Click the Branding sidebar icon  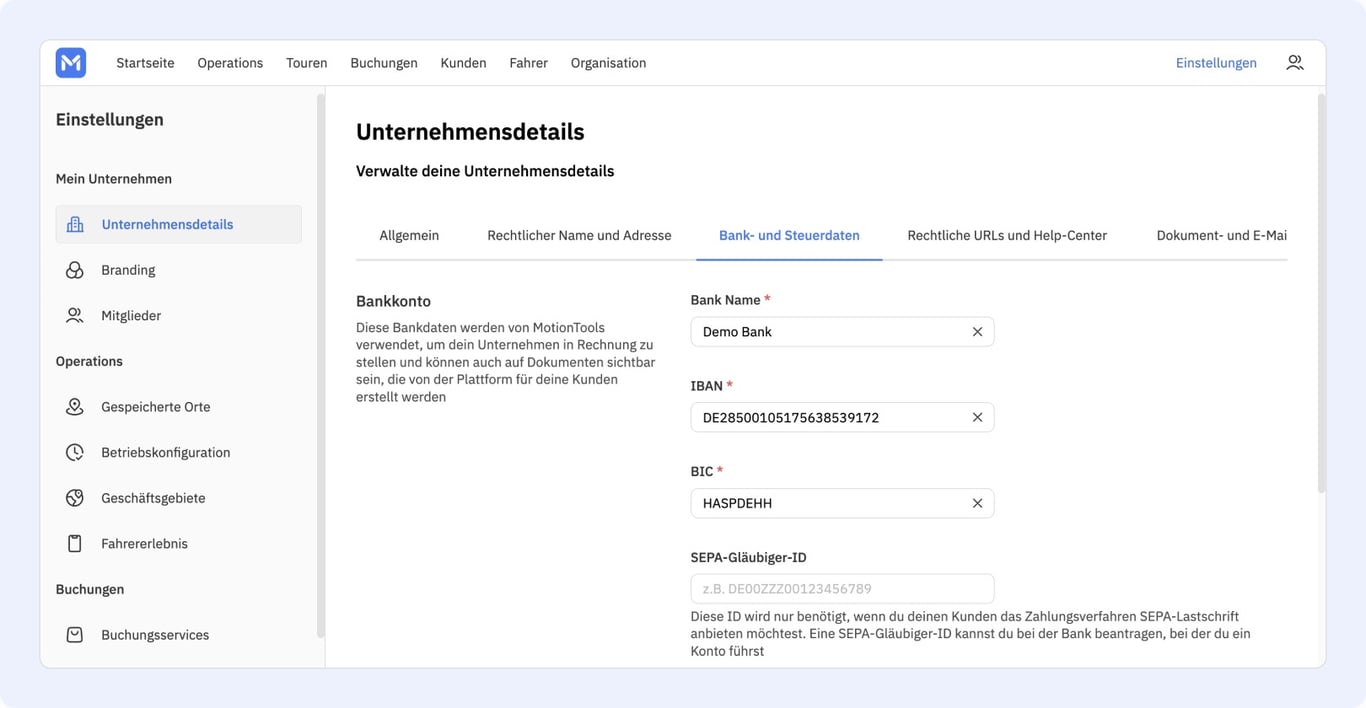tap(75, 270)
